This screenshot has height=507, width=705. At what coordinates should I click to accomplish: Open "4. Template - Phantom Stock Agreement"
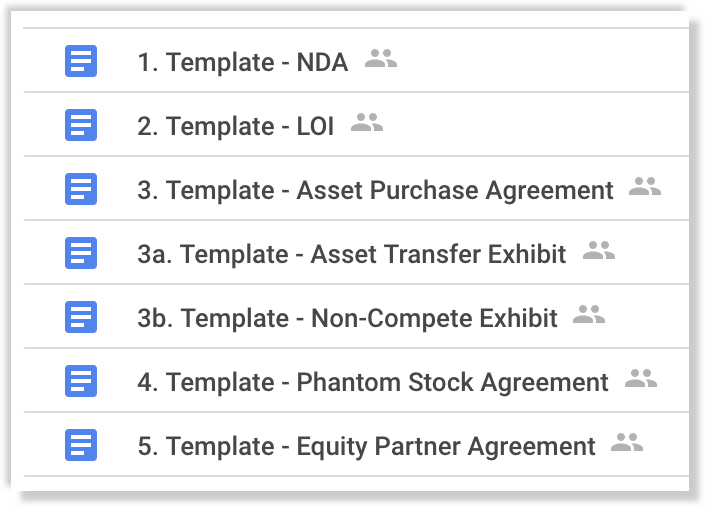pos(373,382)
